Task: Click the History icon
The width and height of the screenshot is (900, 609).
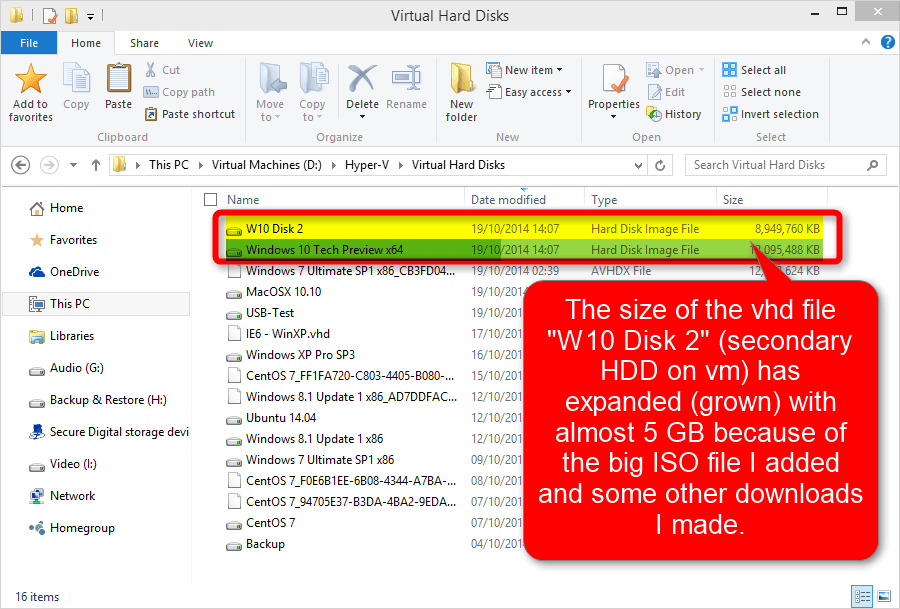Action: (654, 114)
